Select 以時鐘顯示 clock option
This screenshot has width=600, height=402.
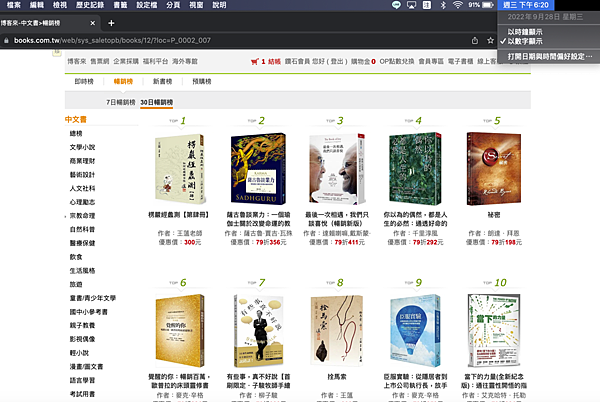coord(525,32)
